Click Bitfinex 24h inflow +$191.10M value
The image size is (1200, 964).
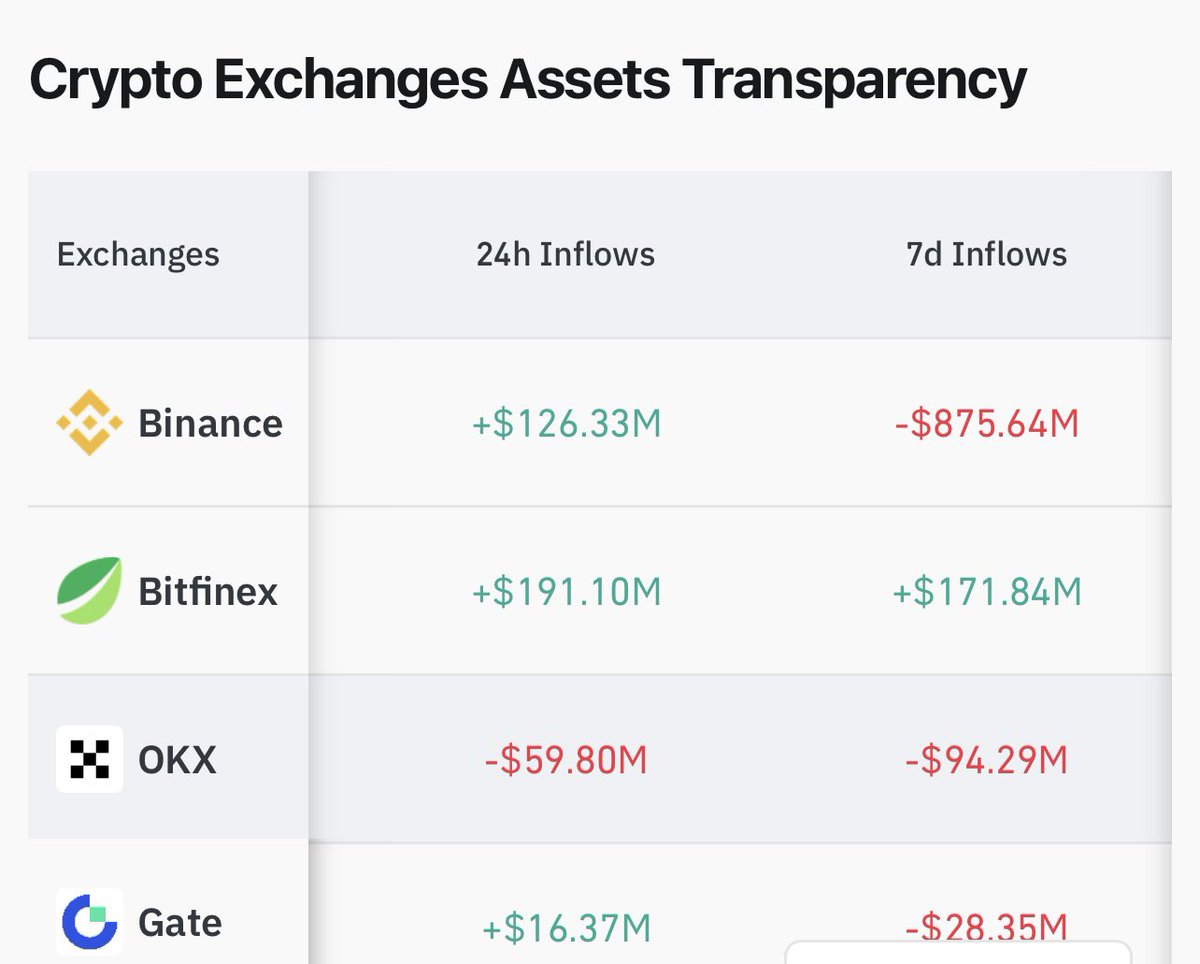tap(567, 592)
